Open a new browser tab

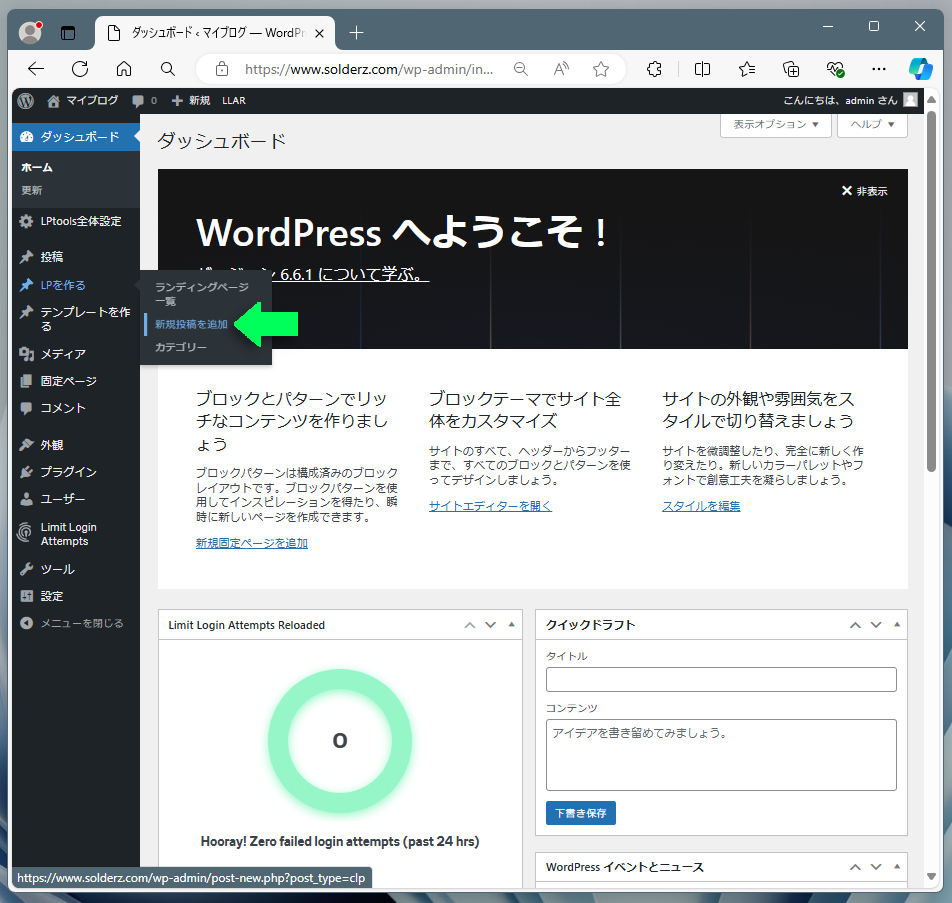[356, 33]
